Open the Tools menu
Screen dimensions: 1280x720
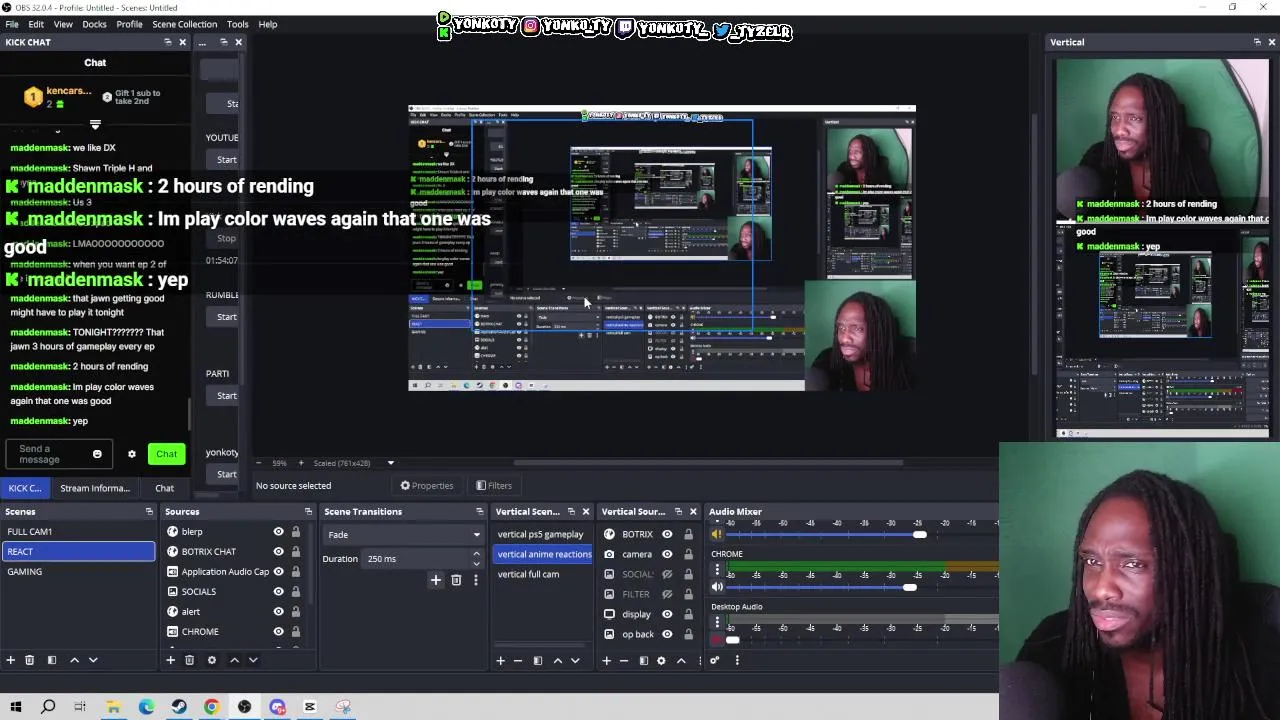pos(237,24)
